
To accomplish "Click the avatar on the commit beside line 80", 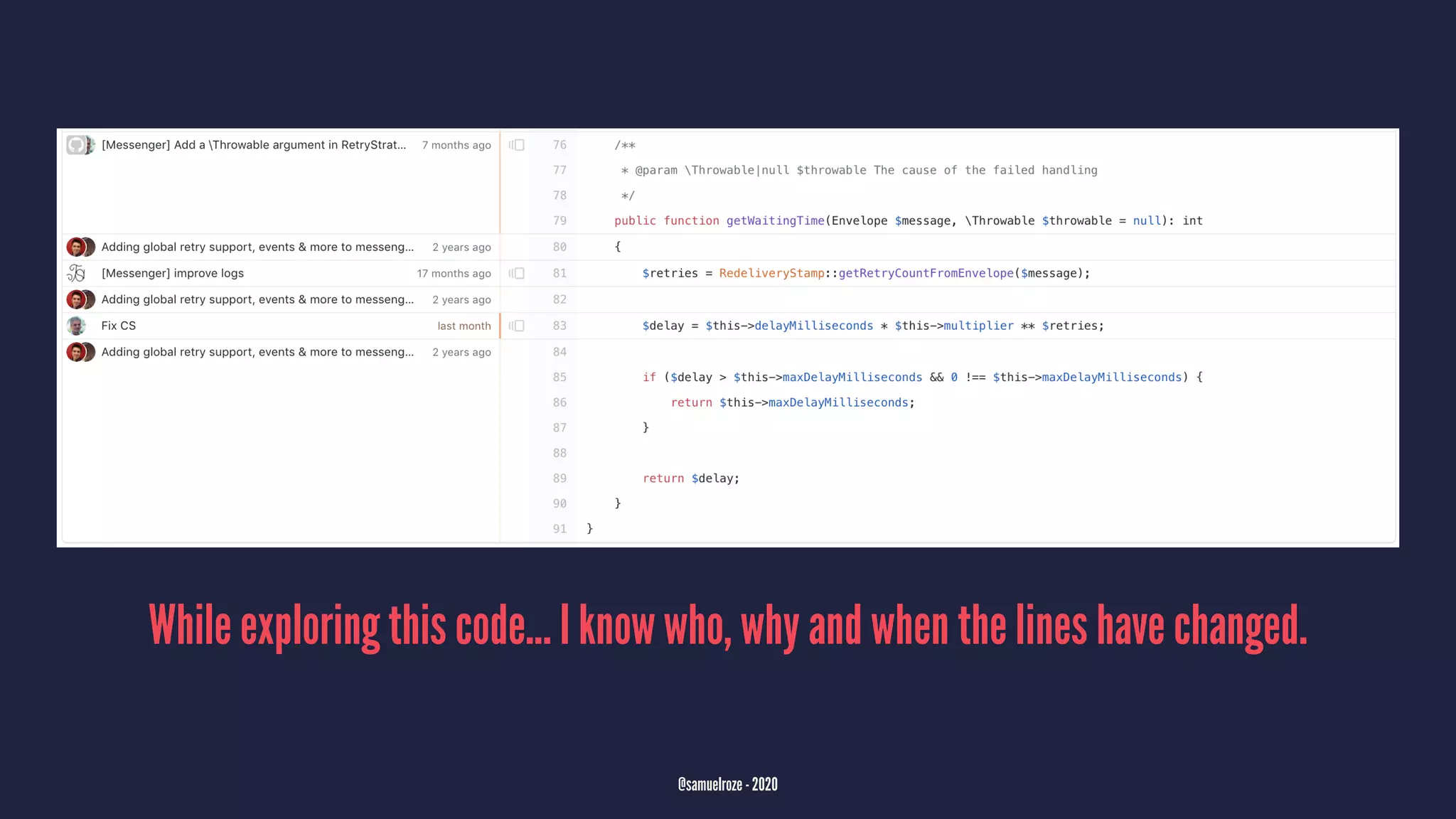I will (x=80, y=247).
